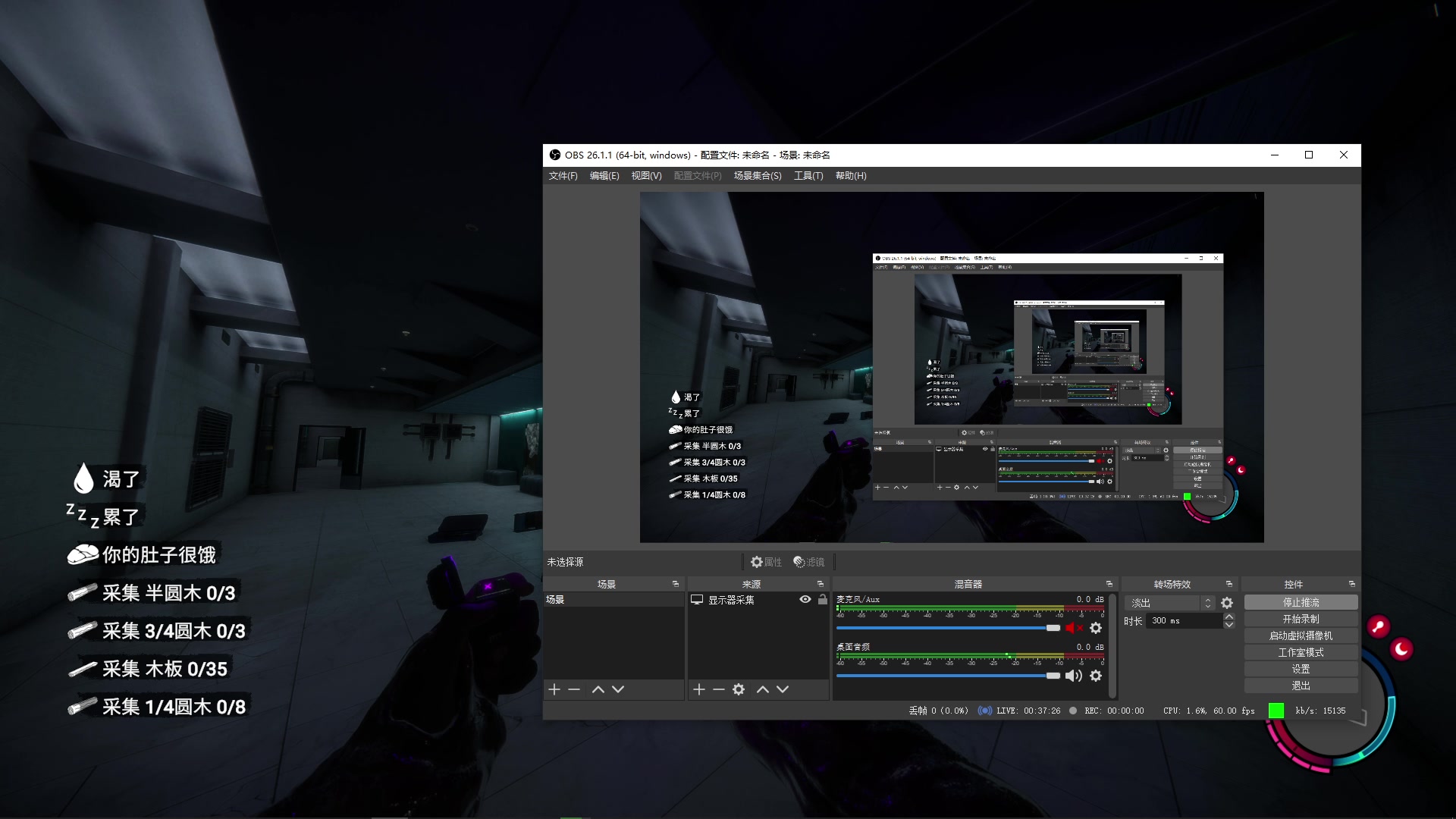Click the OBS logo in title bar
Screen dimensions: 1456x819
coord(555,155)
